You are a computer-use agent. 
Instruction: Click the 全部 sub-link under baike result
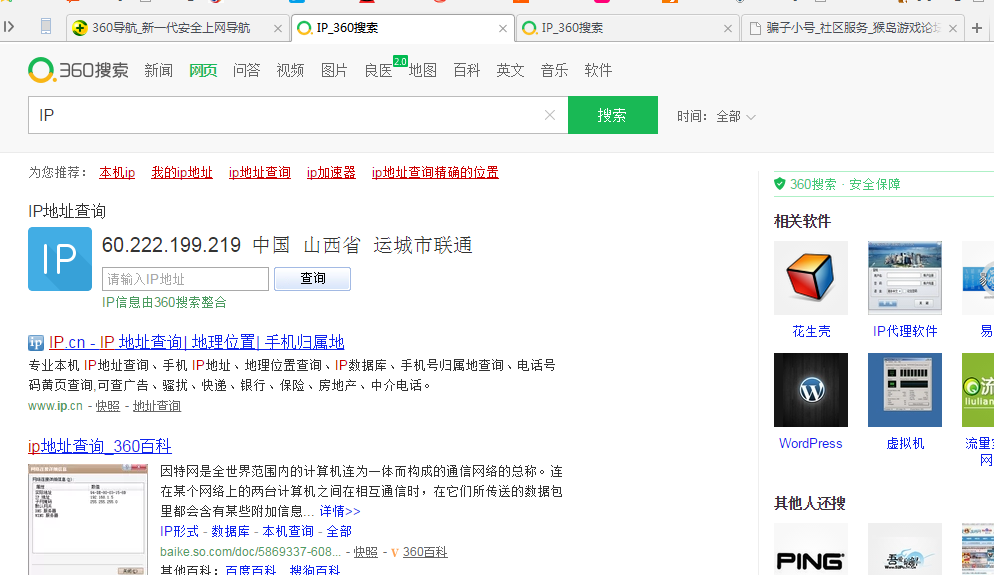point(339,532)
